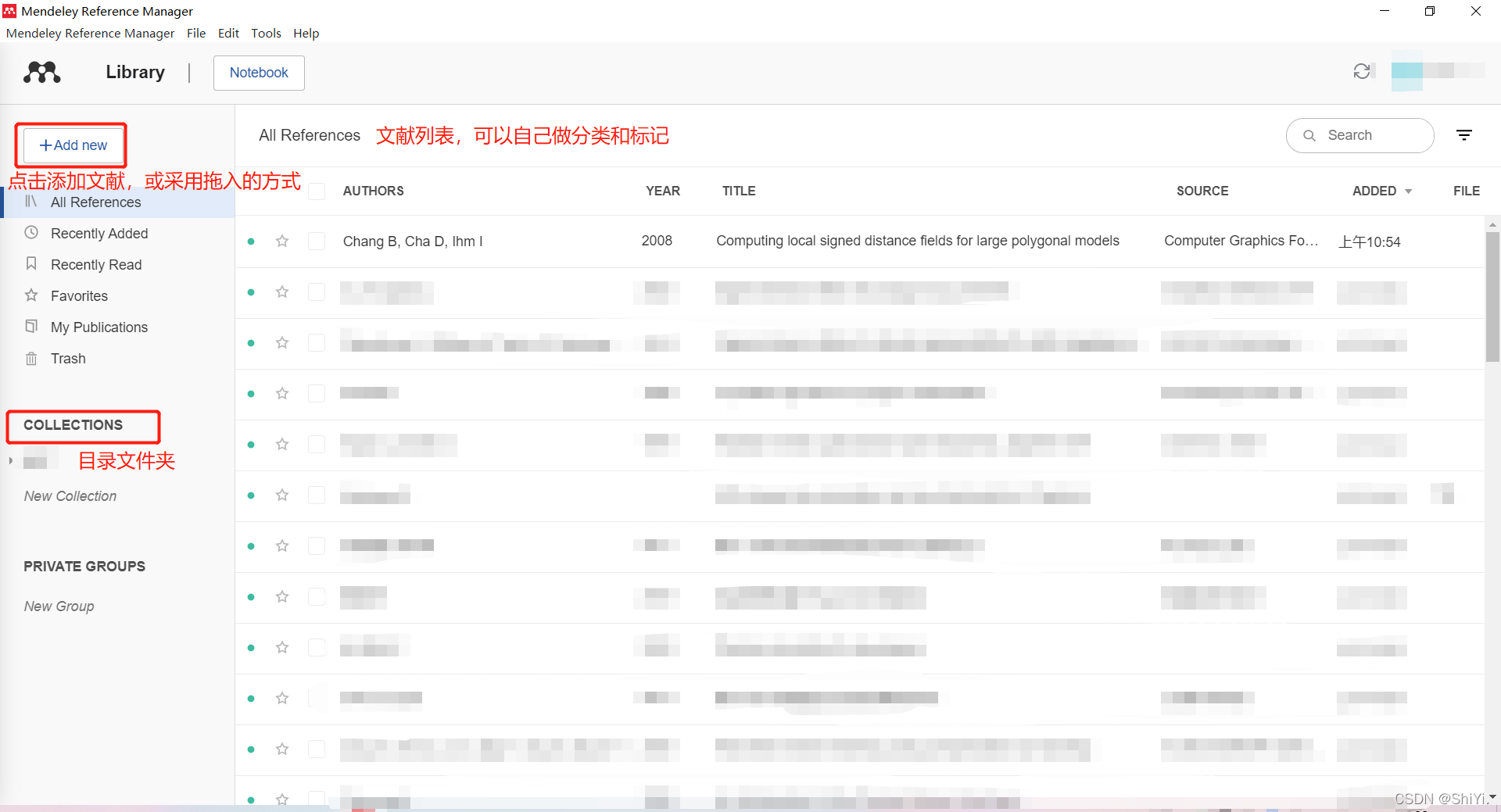Screen dimensions: 1501x812
Task: Sort references by the SOURCE column header
Action: point(1202,191)
